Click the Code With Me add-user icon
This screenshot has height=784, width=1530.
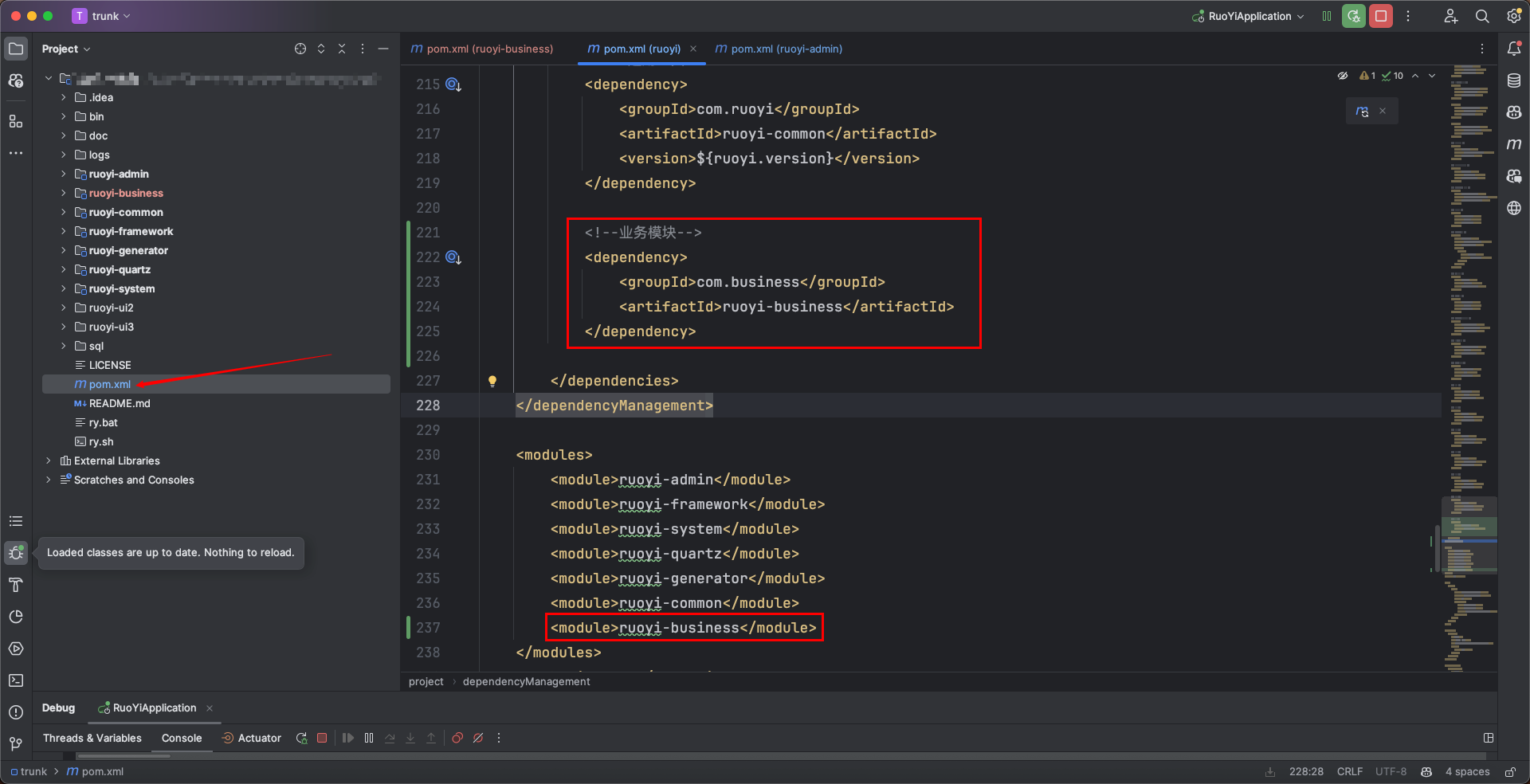pos(1451,16)
